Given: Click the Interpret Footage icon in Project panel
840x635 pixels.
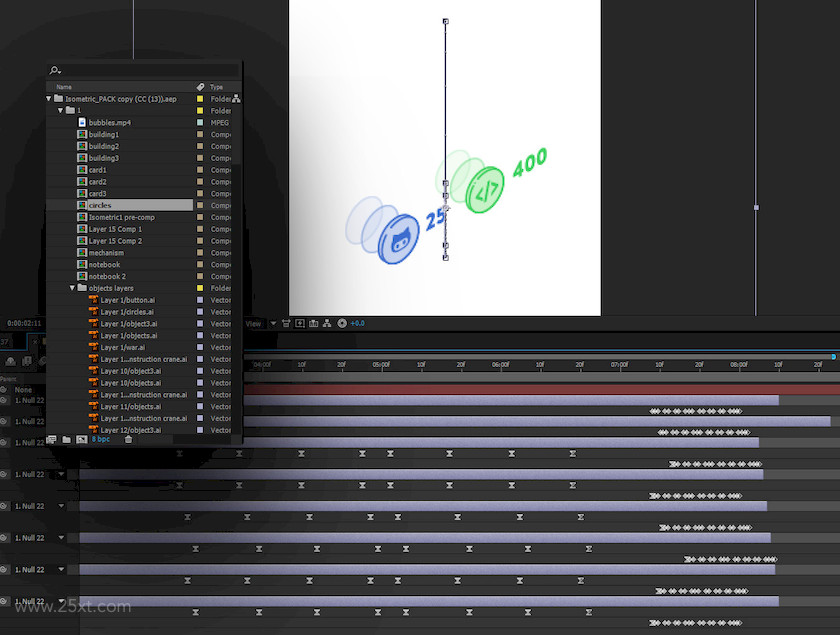Looking at the screenshot, I should point(51,439).
